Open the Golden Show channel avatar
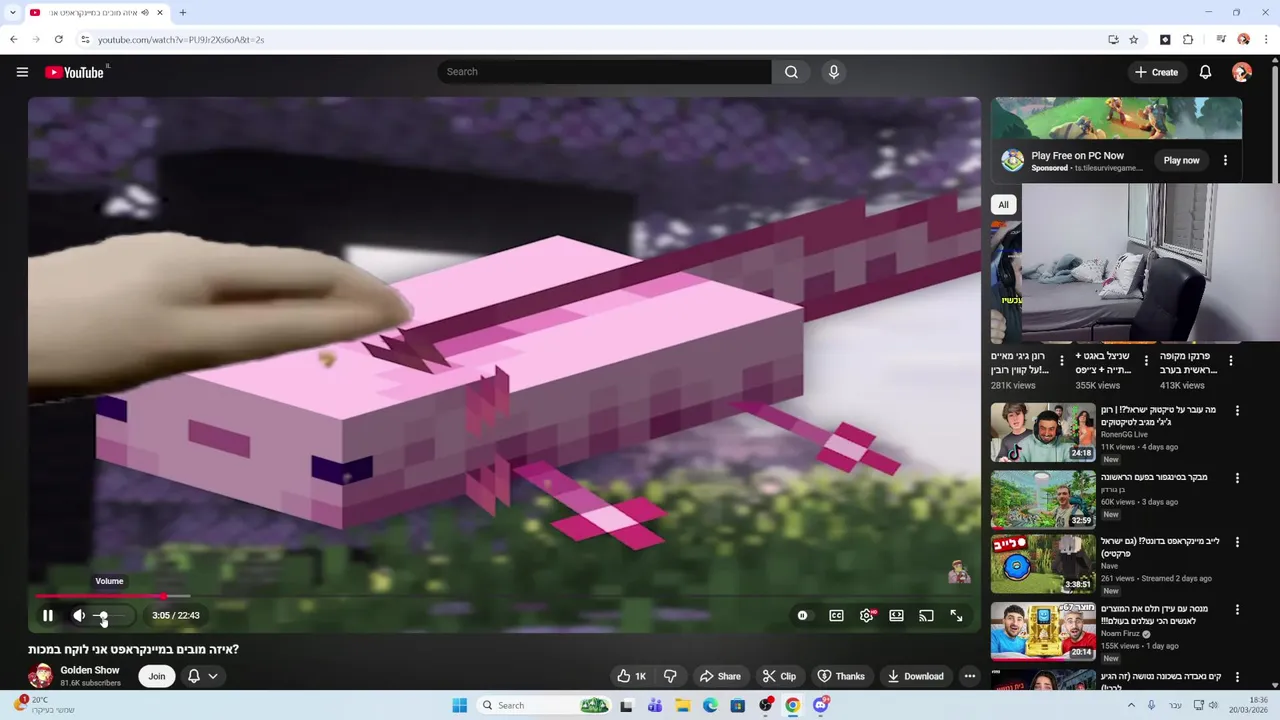 (41, 676)
